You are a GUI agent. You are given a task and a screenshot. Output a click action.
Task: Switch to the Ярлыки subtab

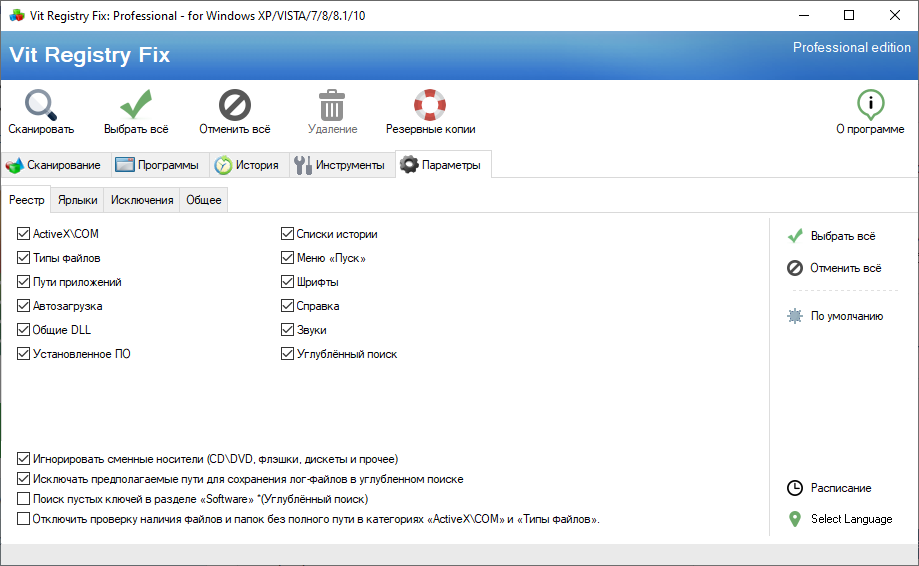(x=77, y=200)
